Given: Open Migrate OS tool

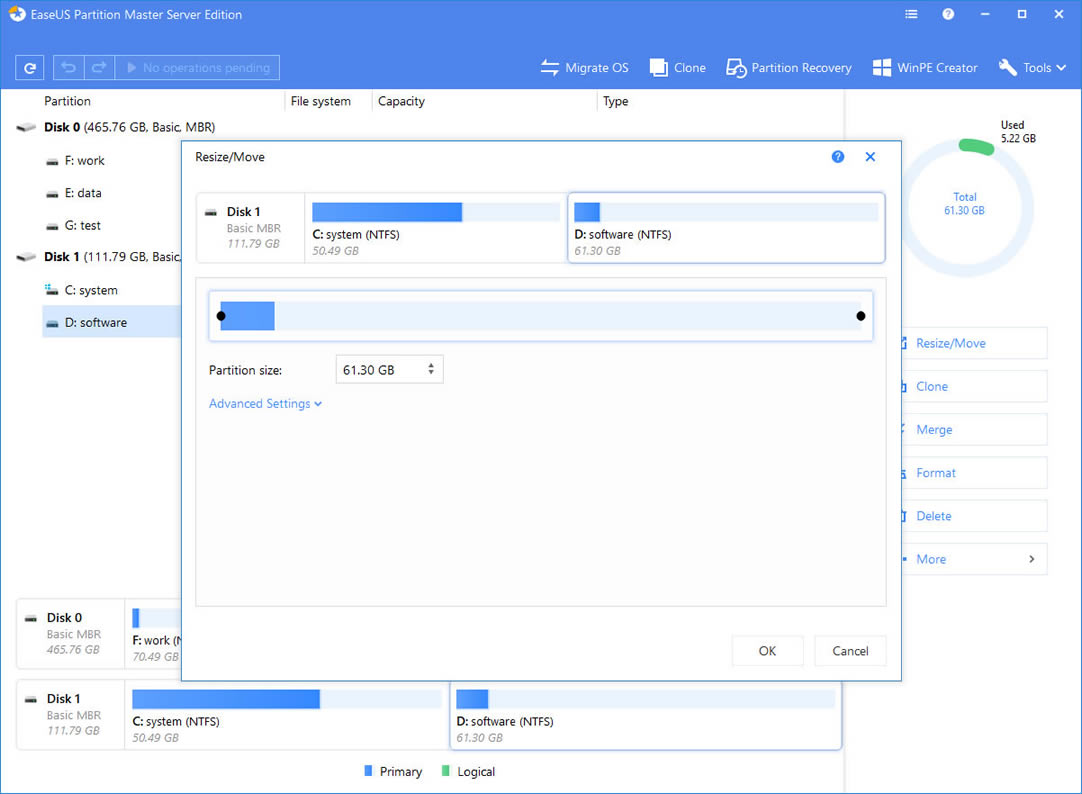Looking at the screenshot, I should [585, 68].
